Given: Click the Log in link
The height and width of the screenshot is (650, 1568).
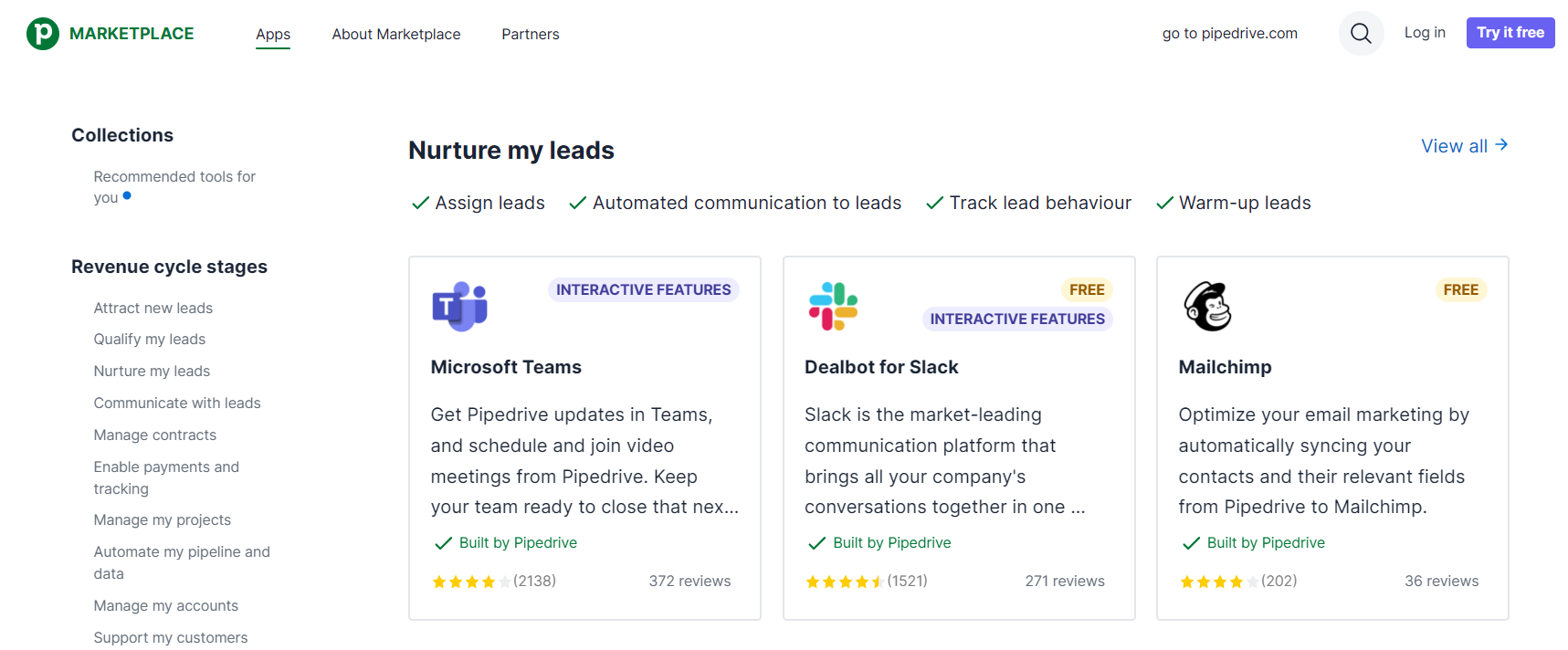Looking at the screenshot, I should 1425,33.
